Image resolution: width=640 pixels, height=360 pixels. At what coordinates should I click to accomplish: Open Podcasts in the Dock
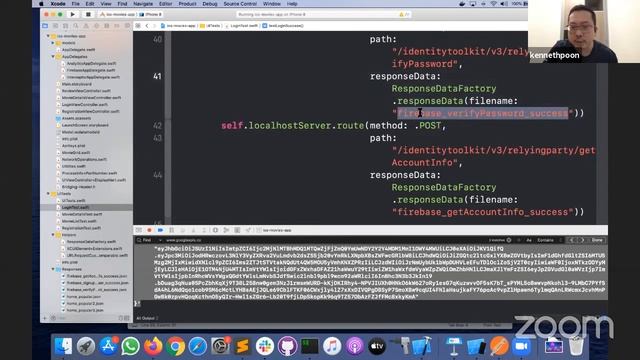(x=355, y=347)
